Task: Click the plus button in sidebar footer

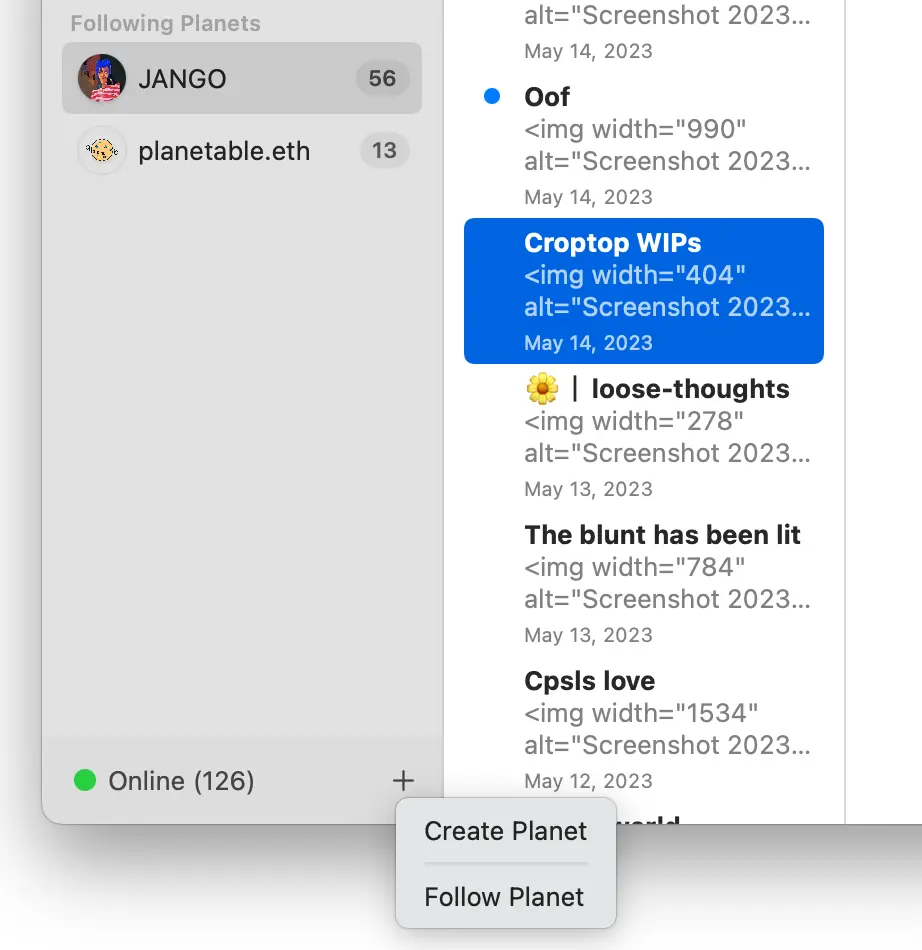Action: point(403,781)
